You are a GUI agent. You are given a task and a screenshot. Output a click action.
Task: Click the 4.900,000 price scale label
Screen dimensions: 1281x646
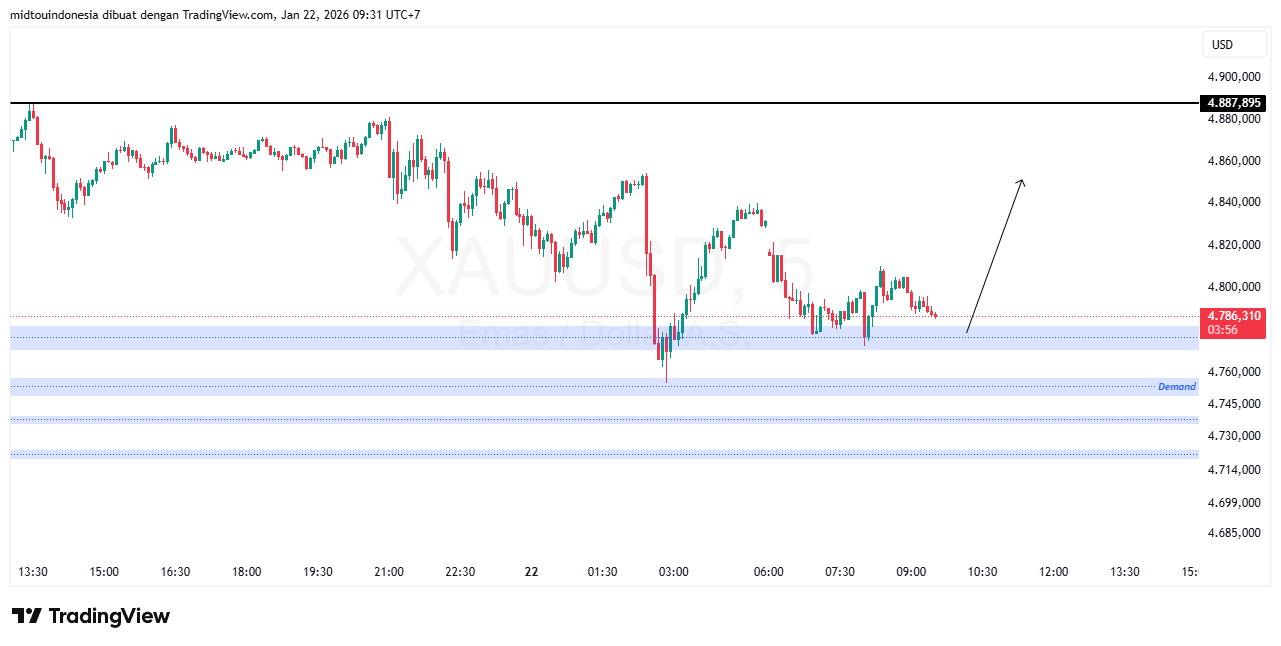point(1232,76)
